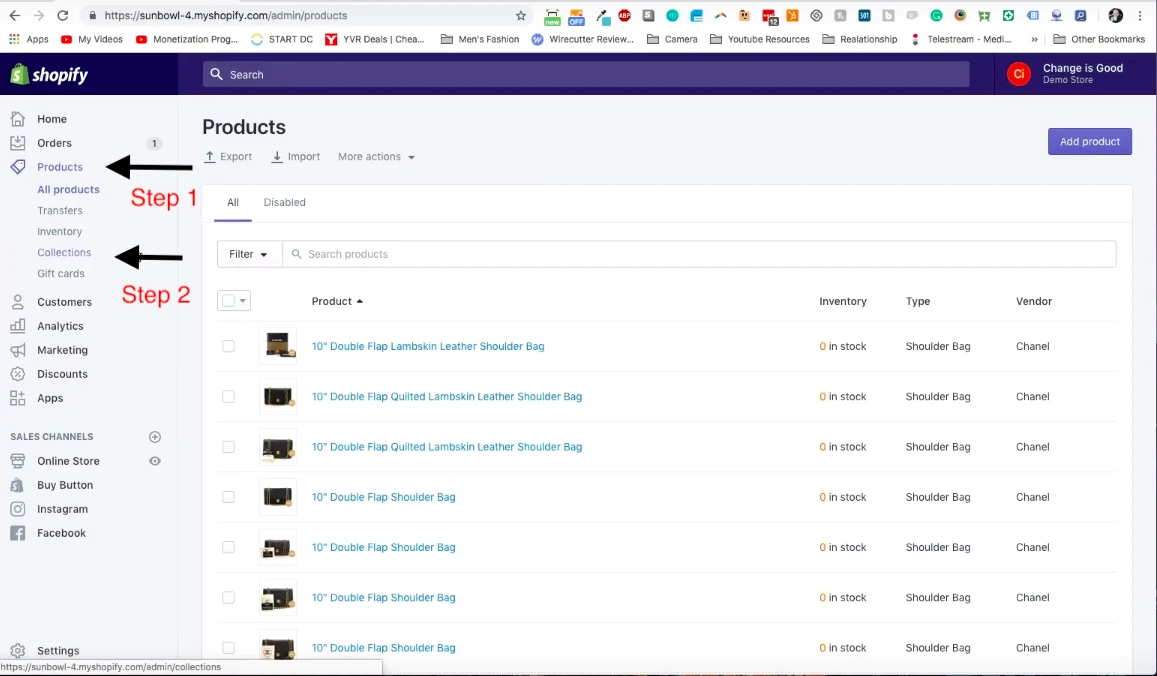Add a new sales channel
The width and height of the screenshot is (1157, 676).
[x=155, y=437]
